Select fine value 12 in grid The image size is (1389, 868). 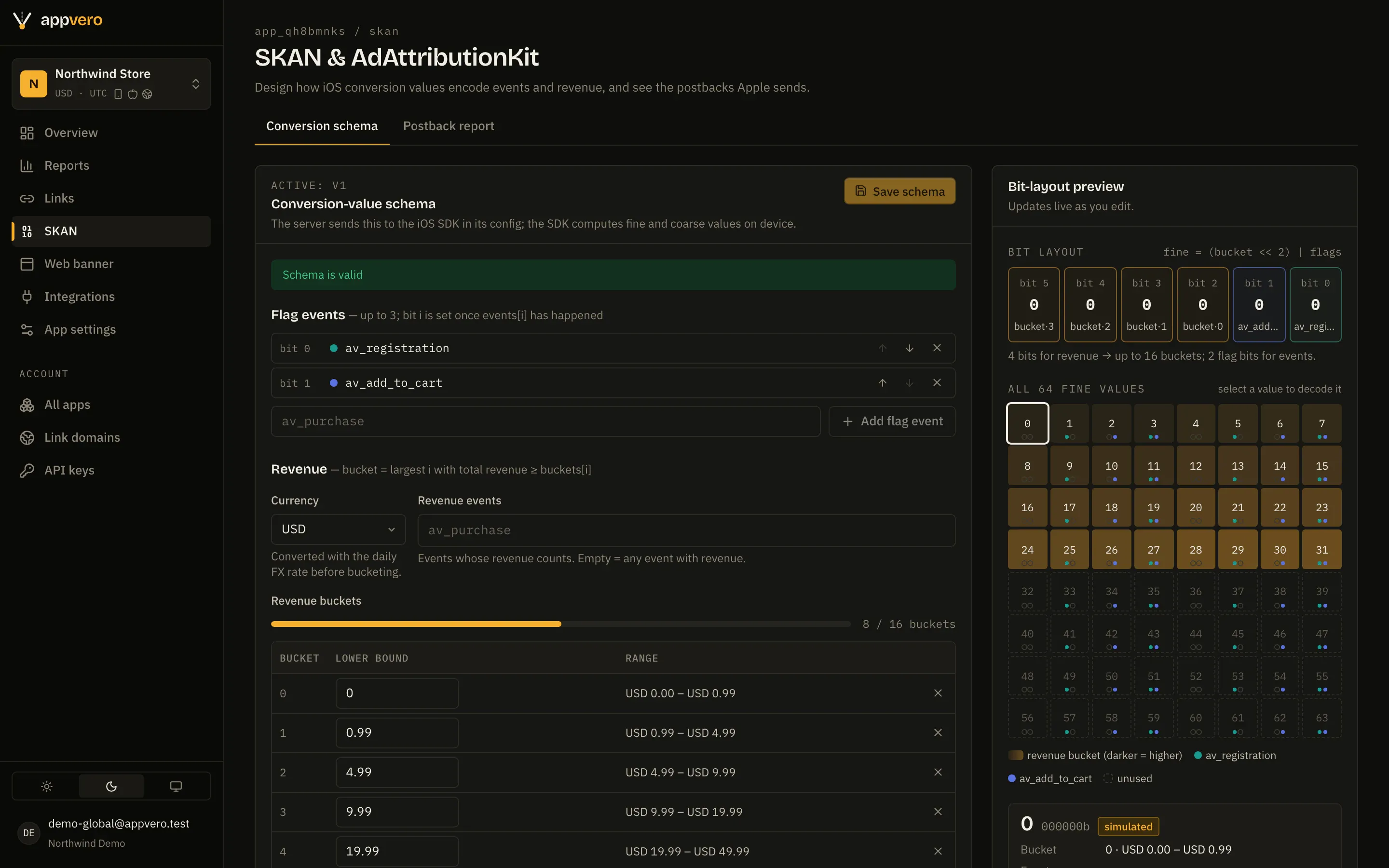point(1196,465)
